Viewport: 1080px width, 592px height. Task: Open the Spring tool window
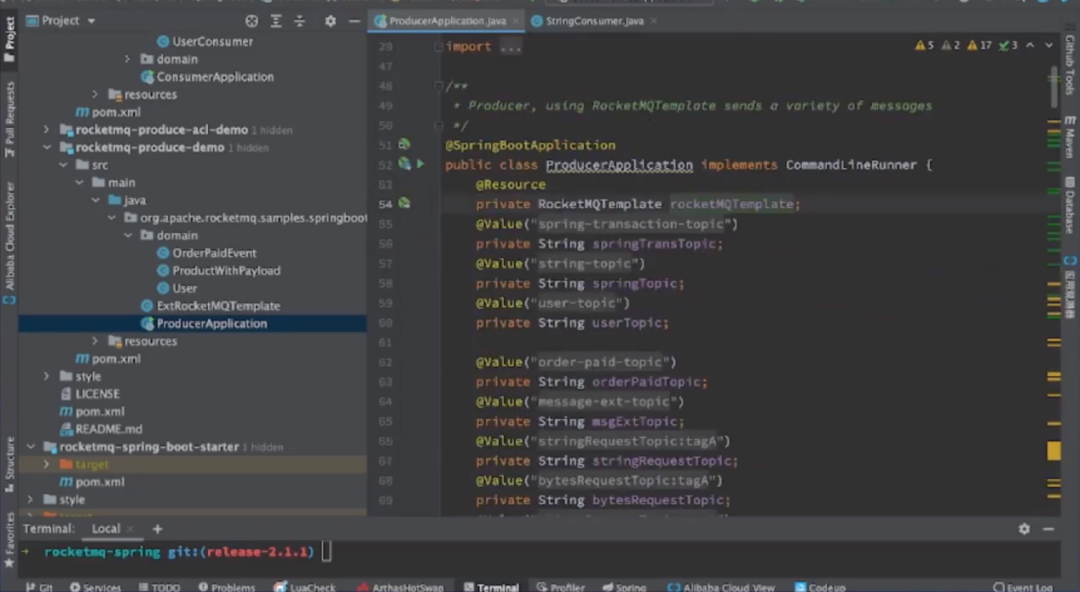pos(624,587)
